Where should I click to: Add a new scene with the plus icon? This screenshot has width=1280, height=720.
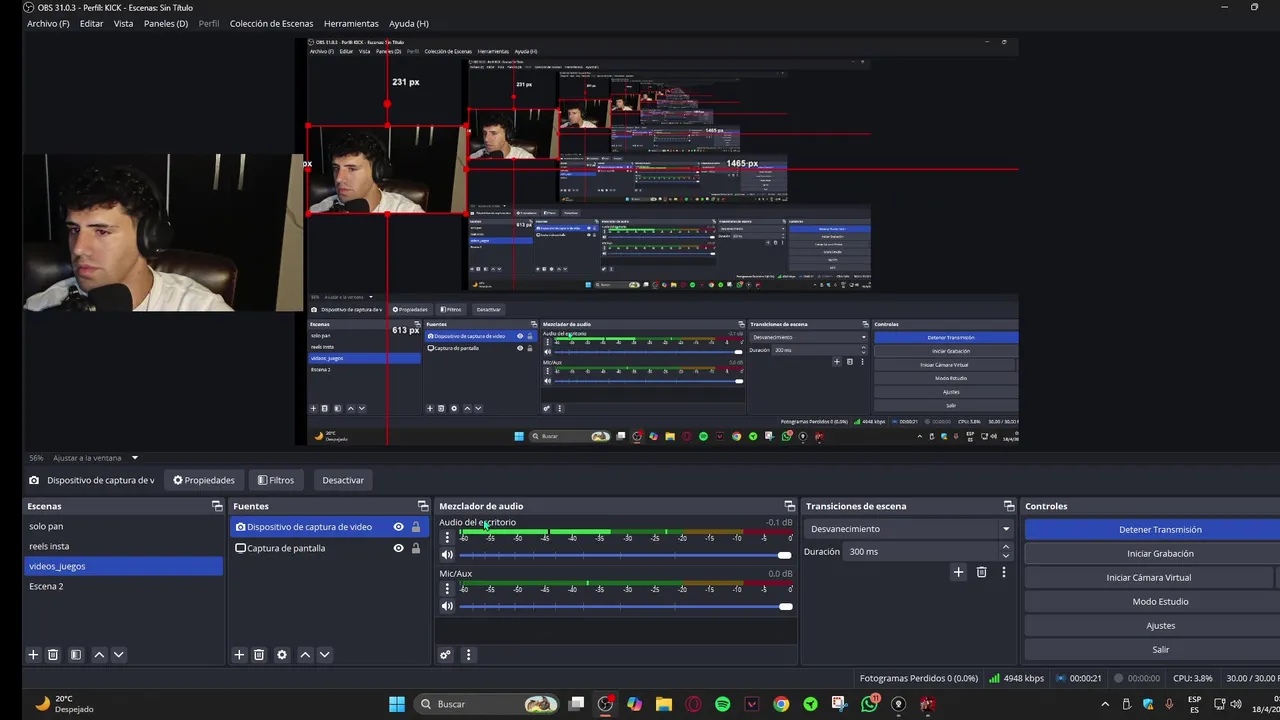(x=33, y=655)
